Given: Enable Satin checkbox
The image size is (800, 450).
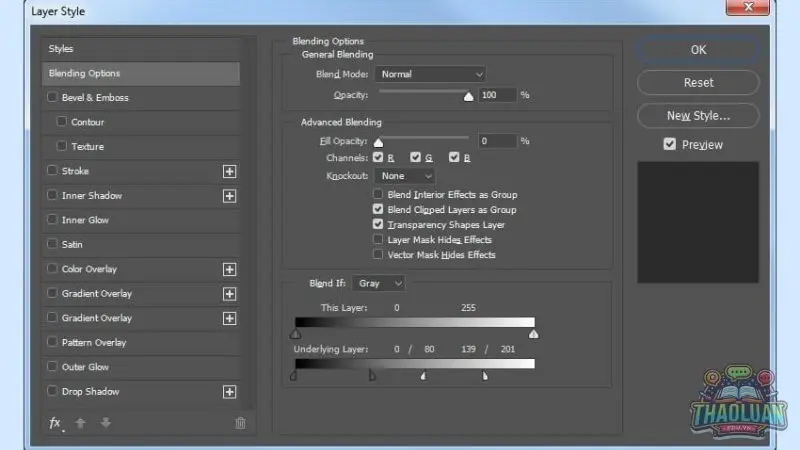Looking at the screenshot, I should click(x=52, y=244).
